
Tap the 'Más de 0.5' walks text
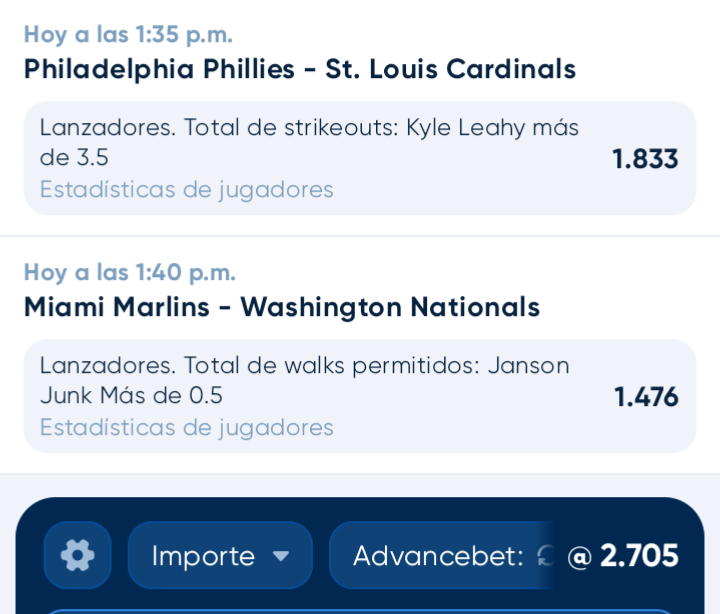pos(161,395)
